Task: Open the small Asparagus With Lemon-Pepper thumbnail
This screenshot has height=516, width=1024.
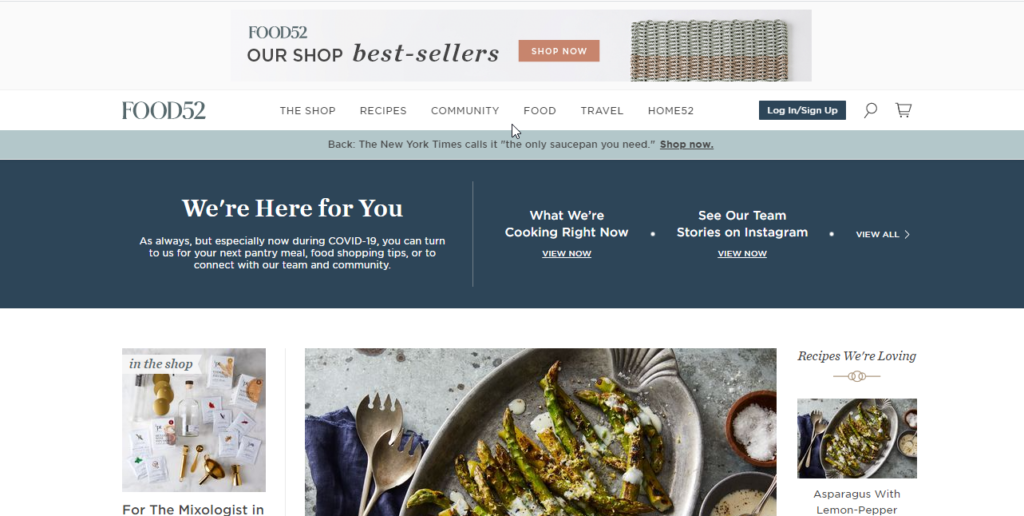Action: pos(857,438)
